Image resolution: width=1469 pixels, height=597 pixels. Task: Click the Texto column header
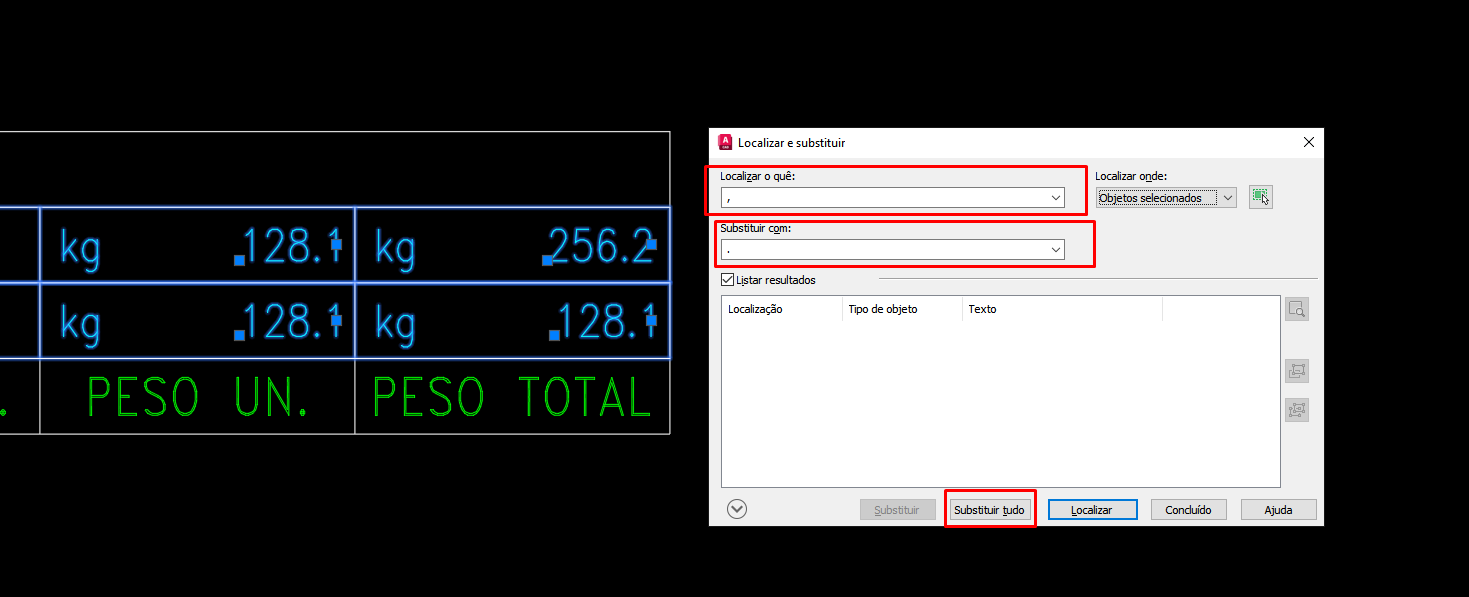[1060, 309]
